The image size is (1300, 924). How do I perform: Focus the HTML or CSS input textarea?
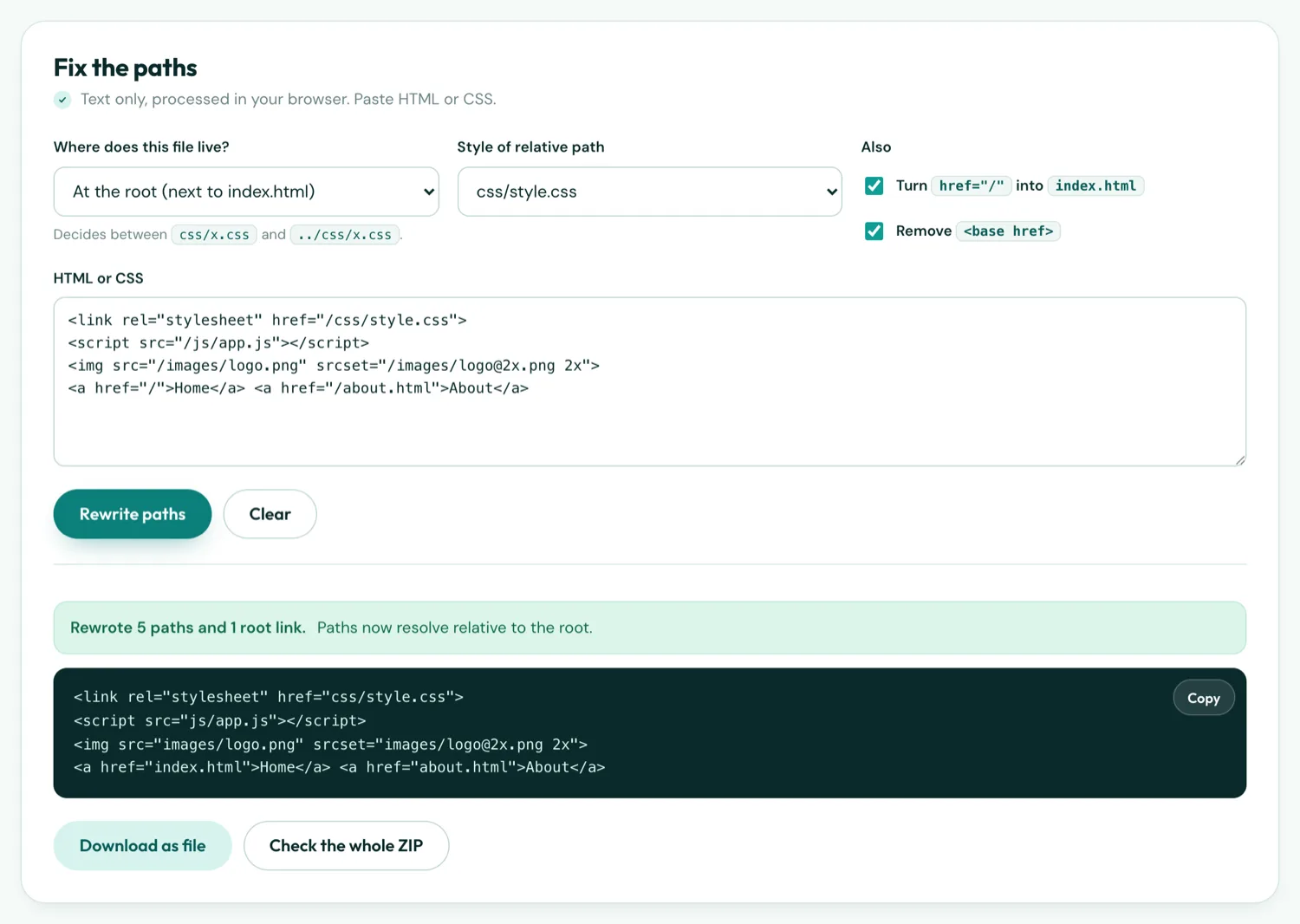click(x=650, y=381)
